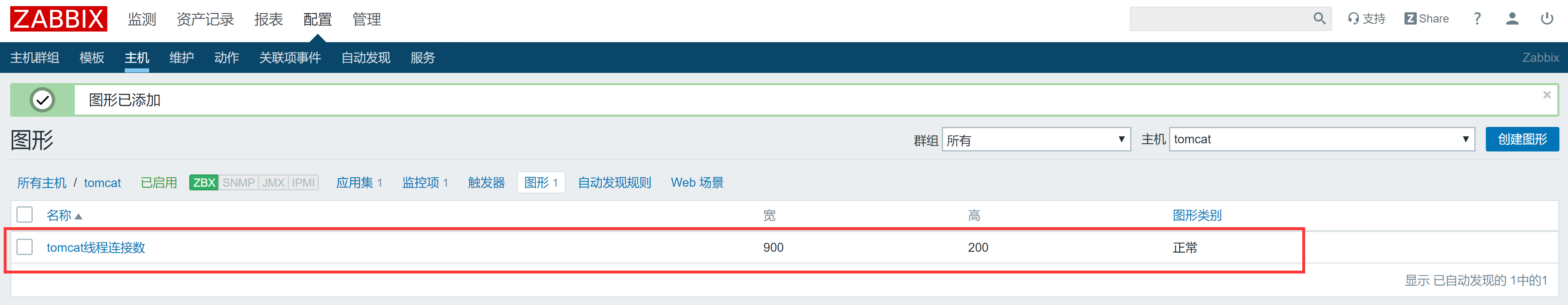The image size is (1568, 305).
Task: Open the Zabbix Share link
Action: pyautogui.click(x=1426, y=19)
